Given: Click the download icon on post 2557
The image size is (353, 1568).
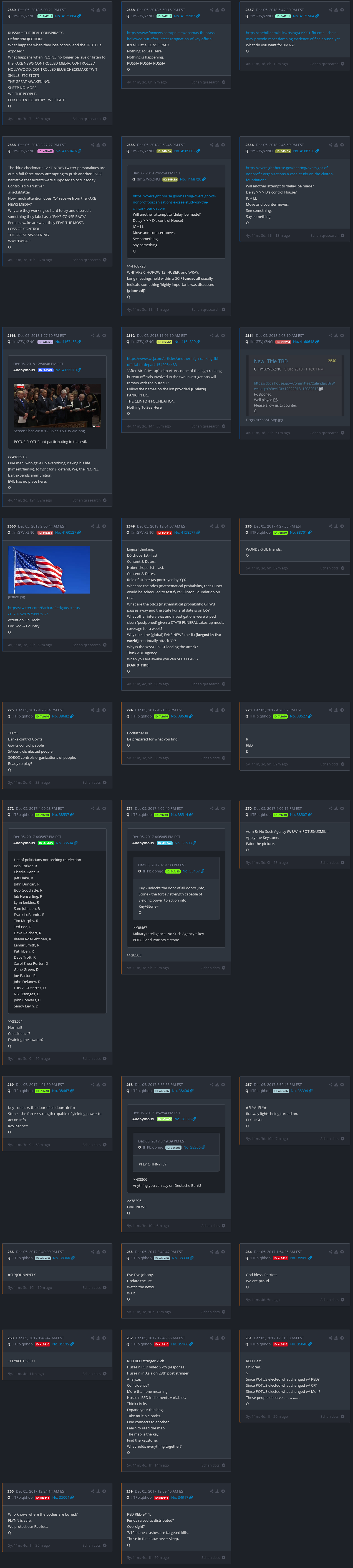Looking at the screenshot, I should coord(336,10).
